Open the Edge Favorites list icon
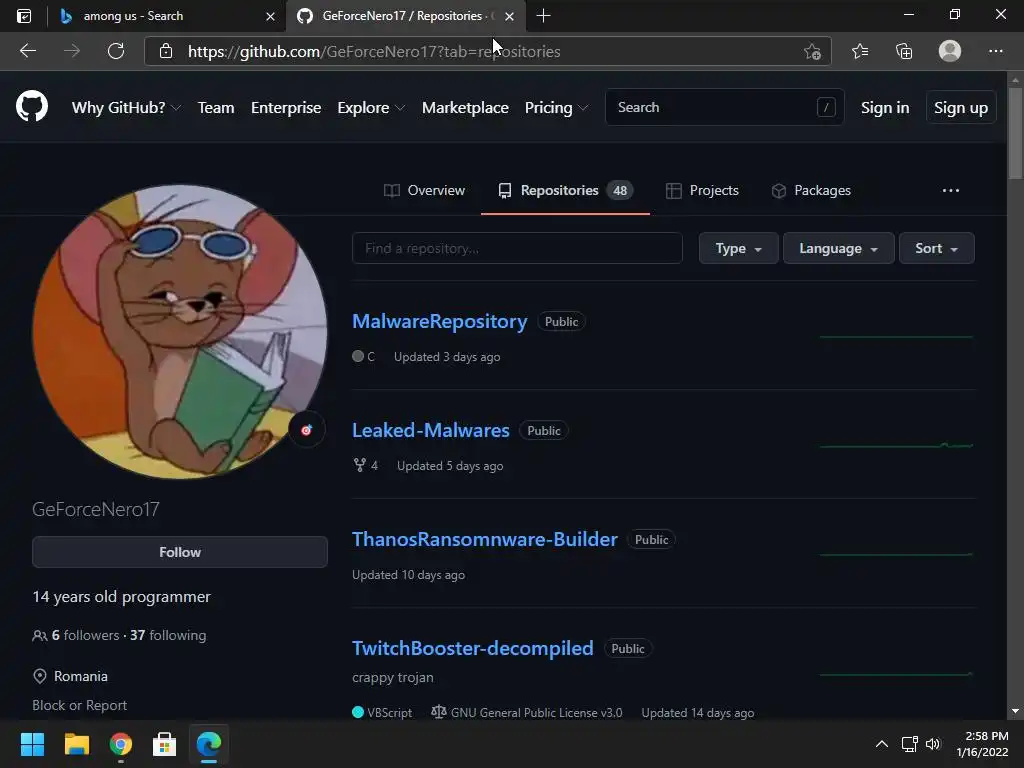 pyautogui.click(x=860, y=51)
